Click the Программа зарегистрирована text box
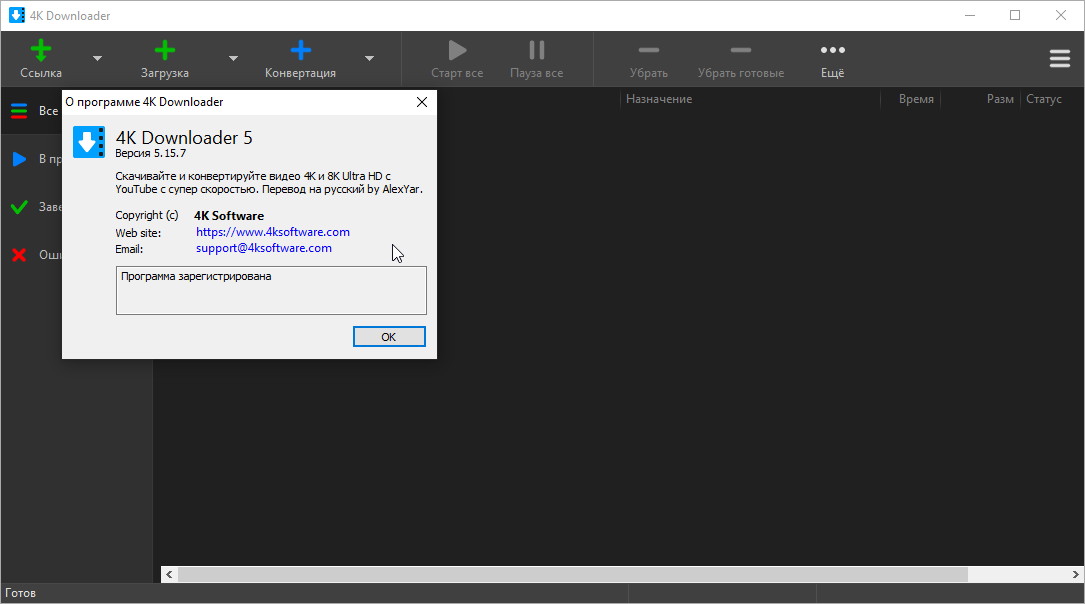 coord(271,291)
